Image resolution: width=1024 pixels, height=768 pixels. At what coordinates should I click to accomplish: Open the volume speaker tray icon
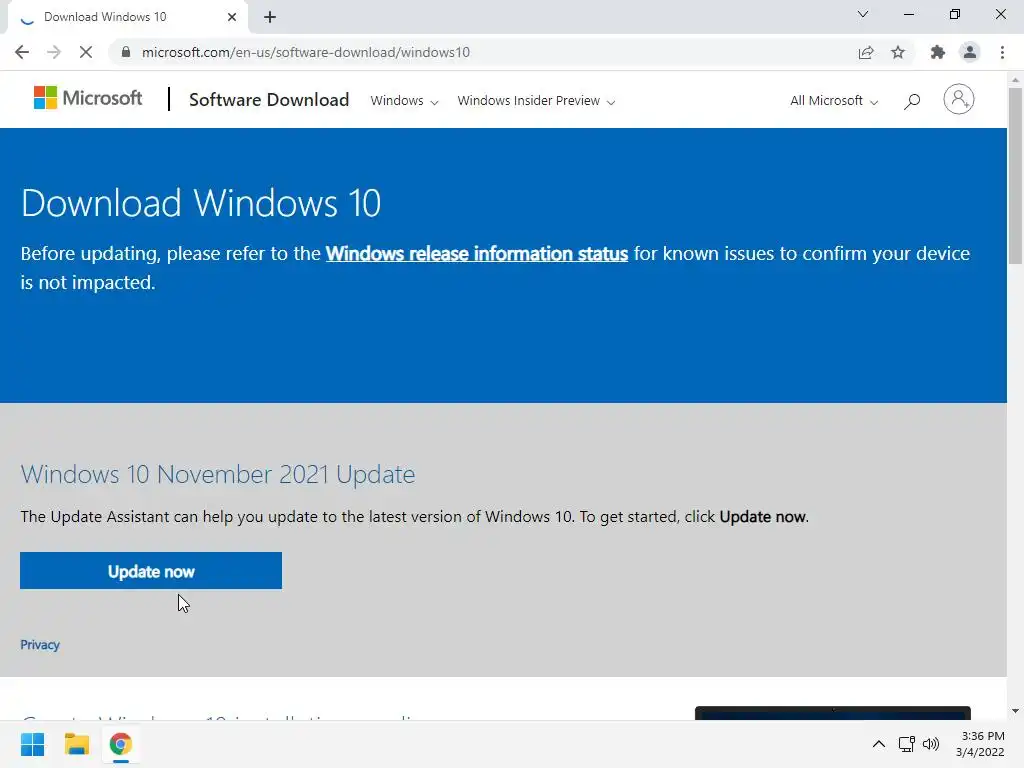pos(931,744)
